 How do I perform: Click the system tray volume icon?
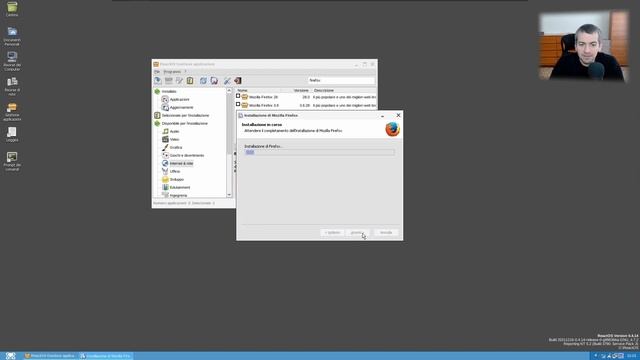(596, 356)
